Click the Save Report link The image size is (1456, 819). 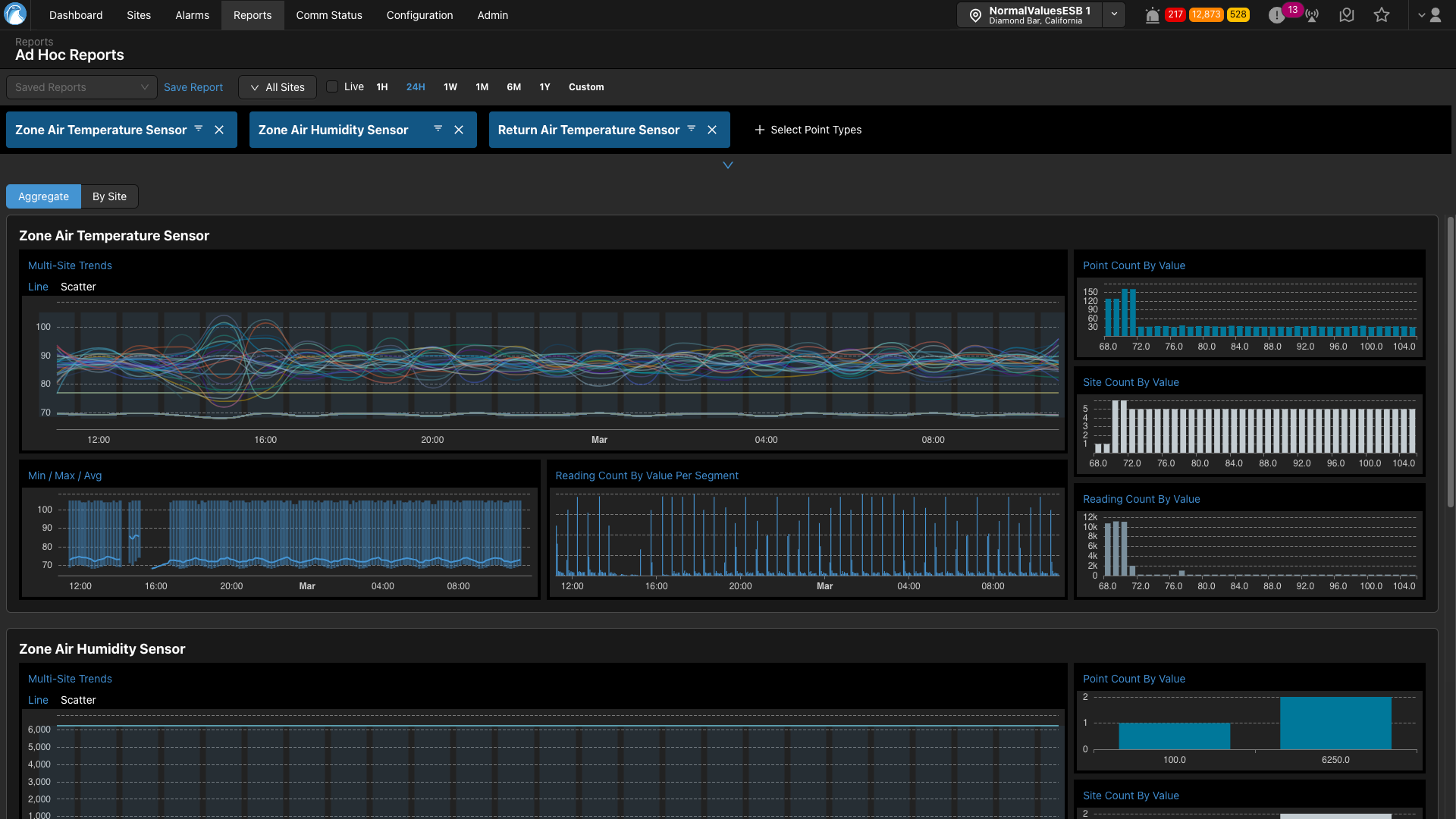[193, 87]
